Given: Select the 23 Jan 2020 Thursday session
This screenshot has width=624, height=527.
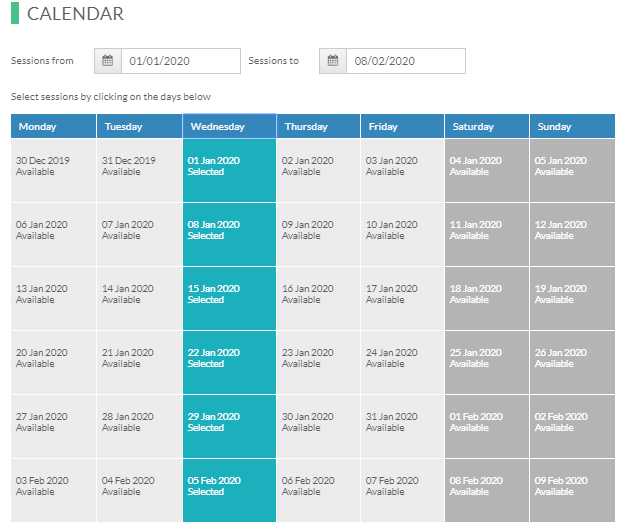Looking at the screenshot, I should (x=318, y=363).
